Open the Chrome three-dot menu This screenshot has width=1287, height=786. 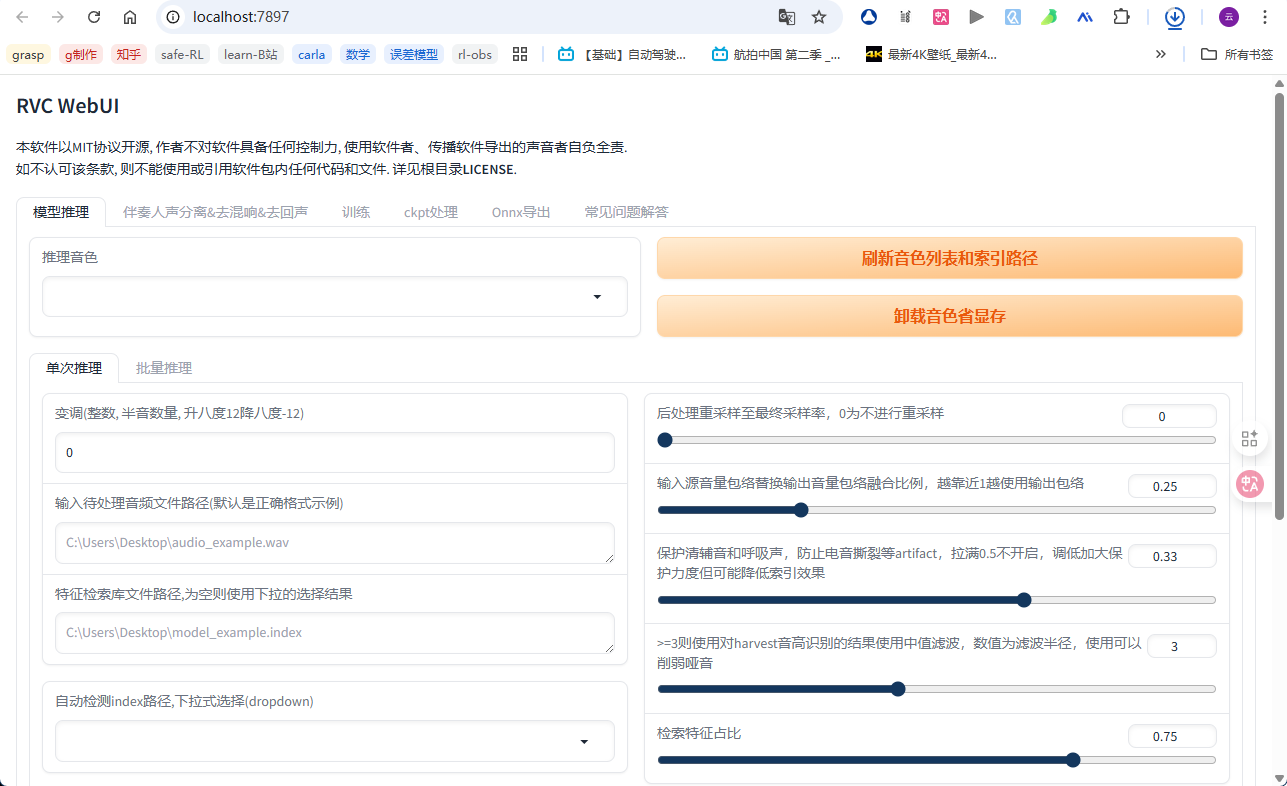pyautogui.click(x=1264, y=17)
